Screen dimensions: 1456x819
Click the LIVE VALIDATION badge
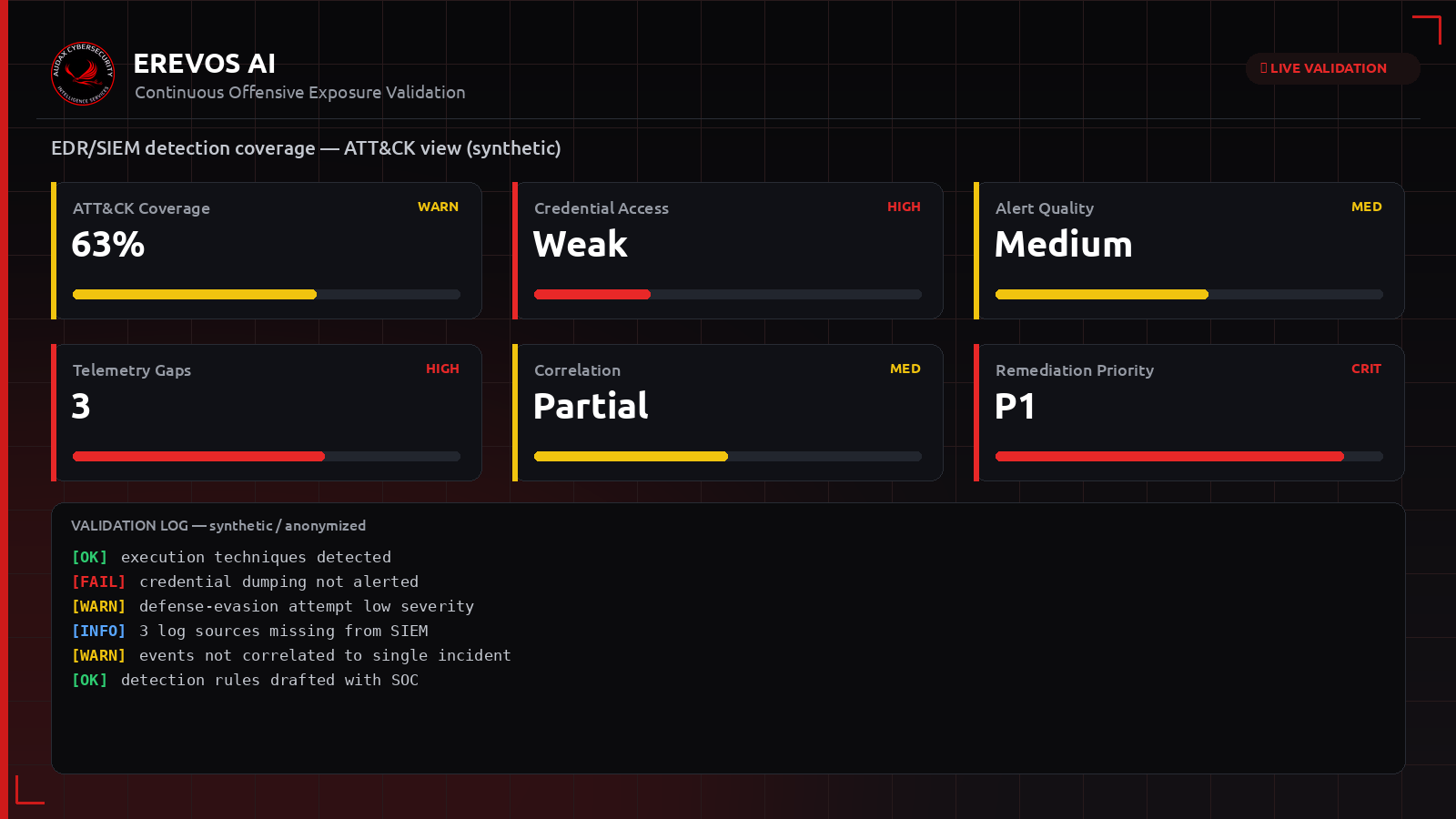click(x=1332, y=68)
